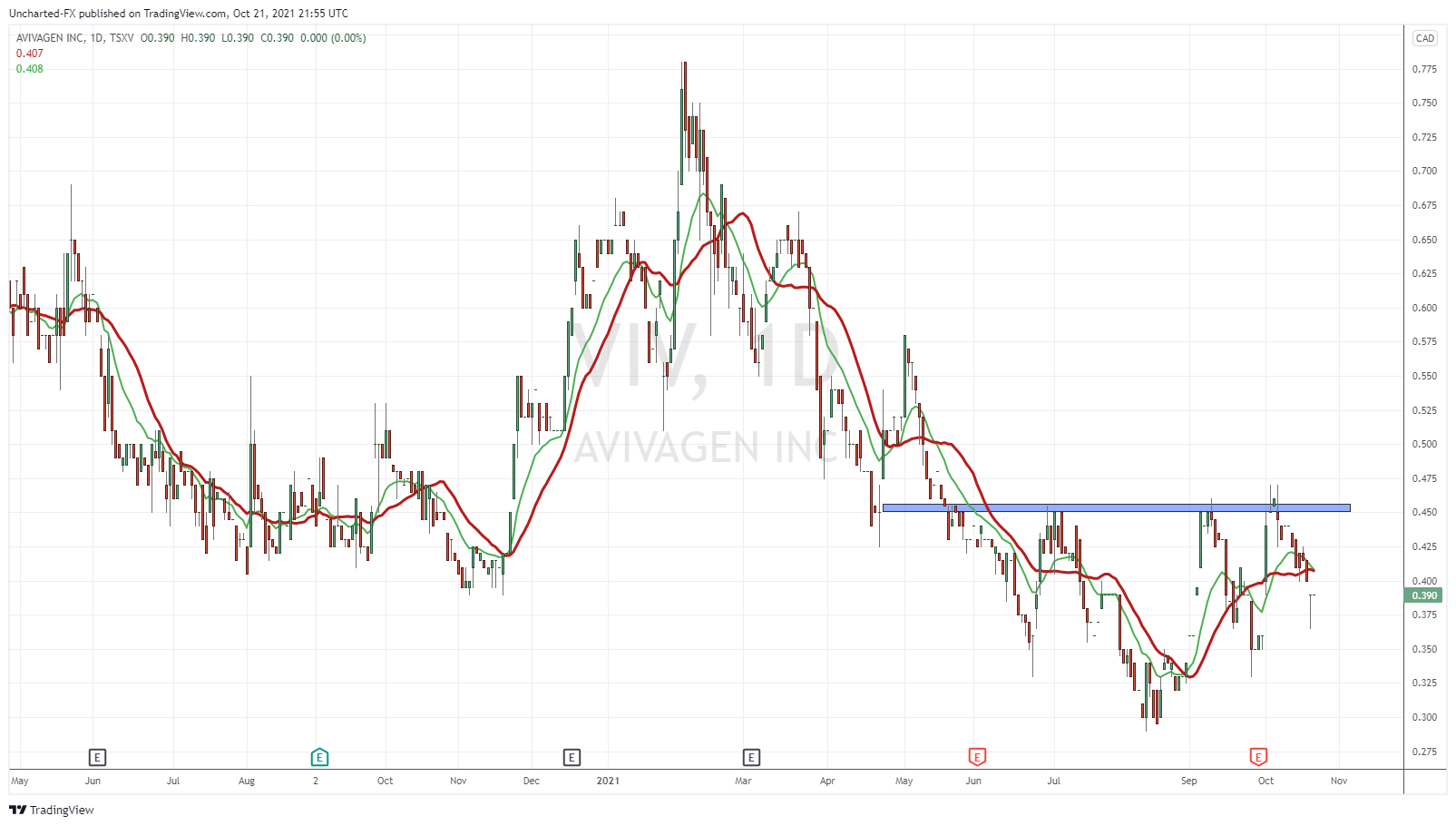1456x826 pixels.
Task: Click the 2021 label on the time axis
Action: 608,781
